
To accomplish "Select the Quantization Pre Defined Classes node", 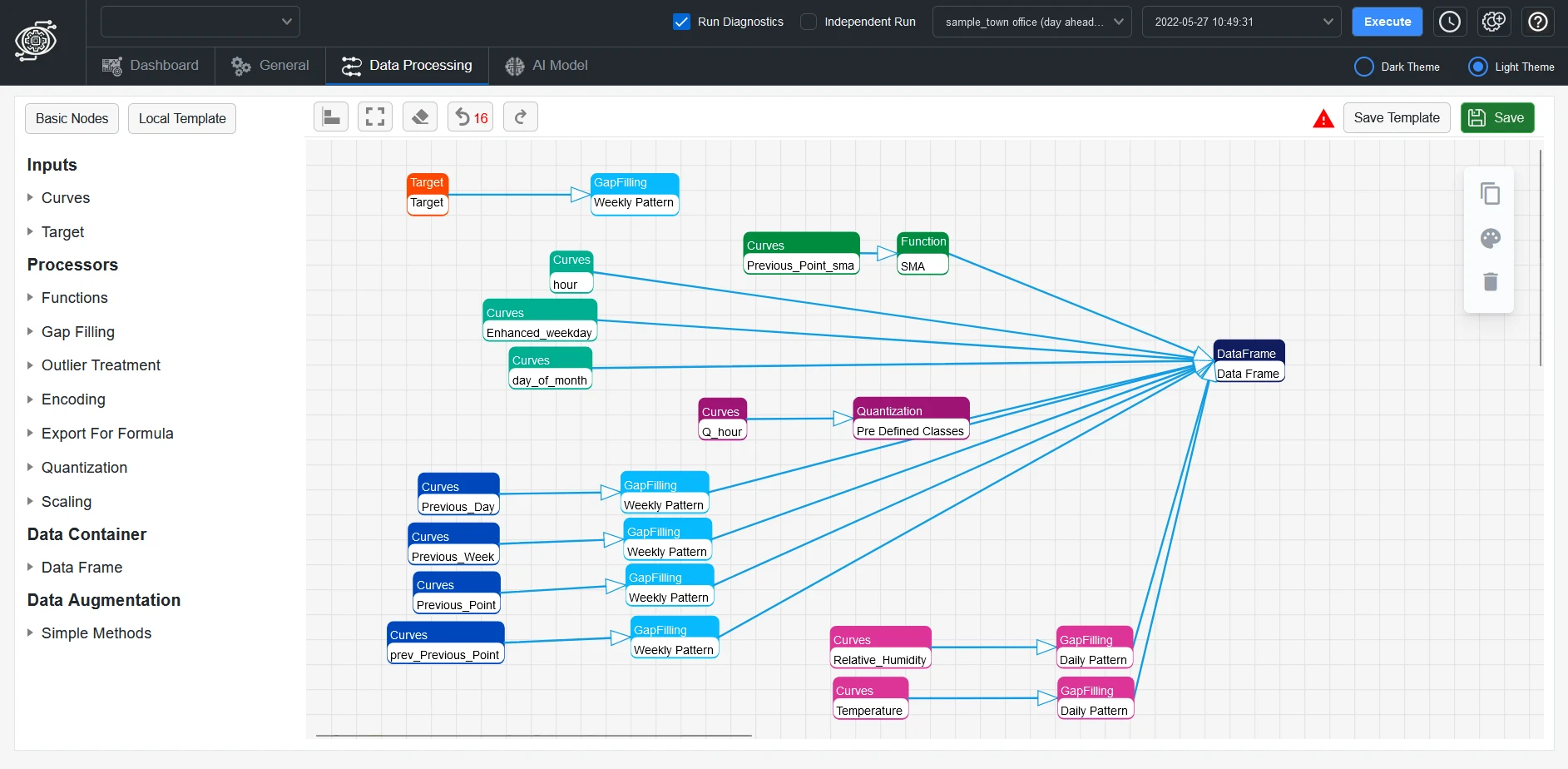I will point(911,419).
